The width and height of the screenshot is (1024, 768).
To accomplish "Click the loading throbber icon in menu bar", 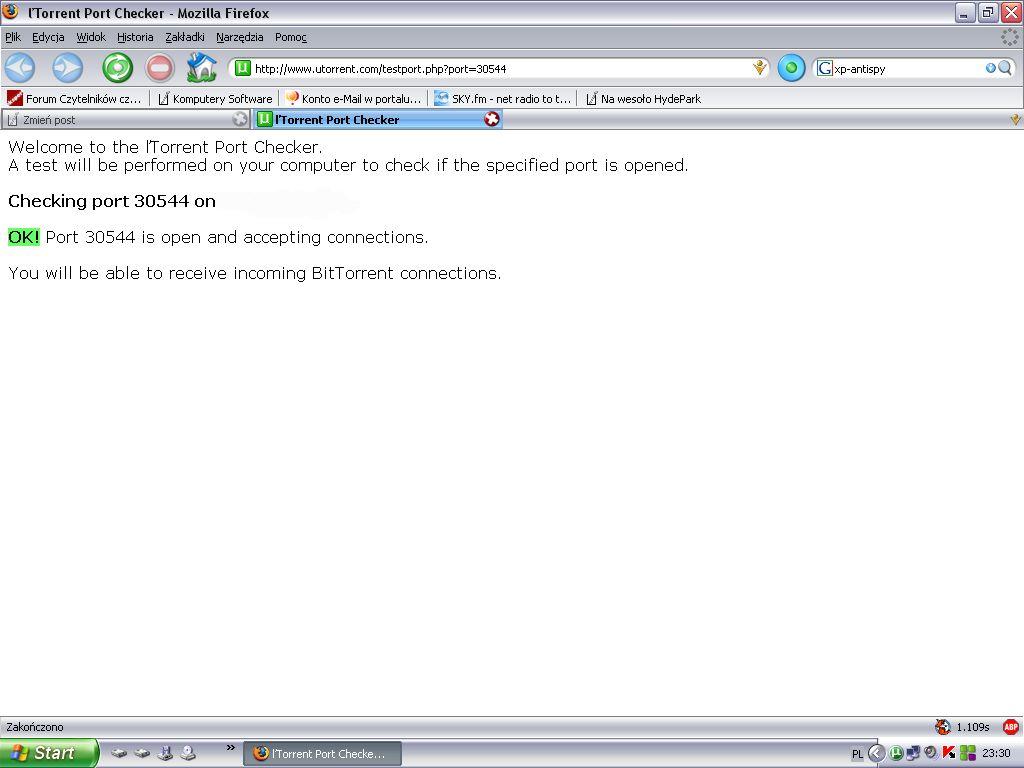I will 1010,37.
